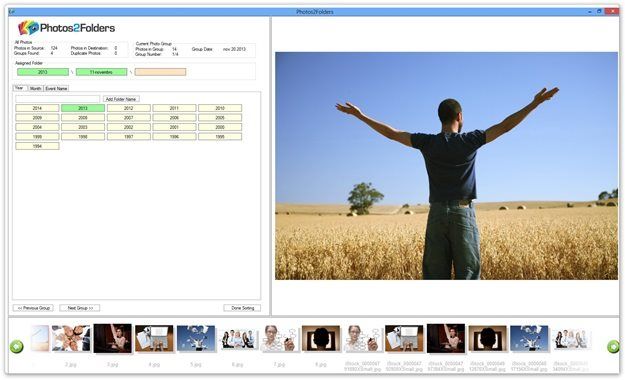The width and height of the screenshot is (625, 380).
Task: Select the 2.jpg hands-together thumbnail
Action: (x=71, y=338)
